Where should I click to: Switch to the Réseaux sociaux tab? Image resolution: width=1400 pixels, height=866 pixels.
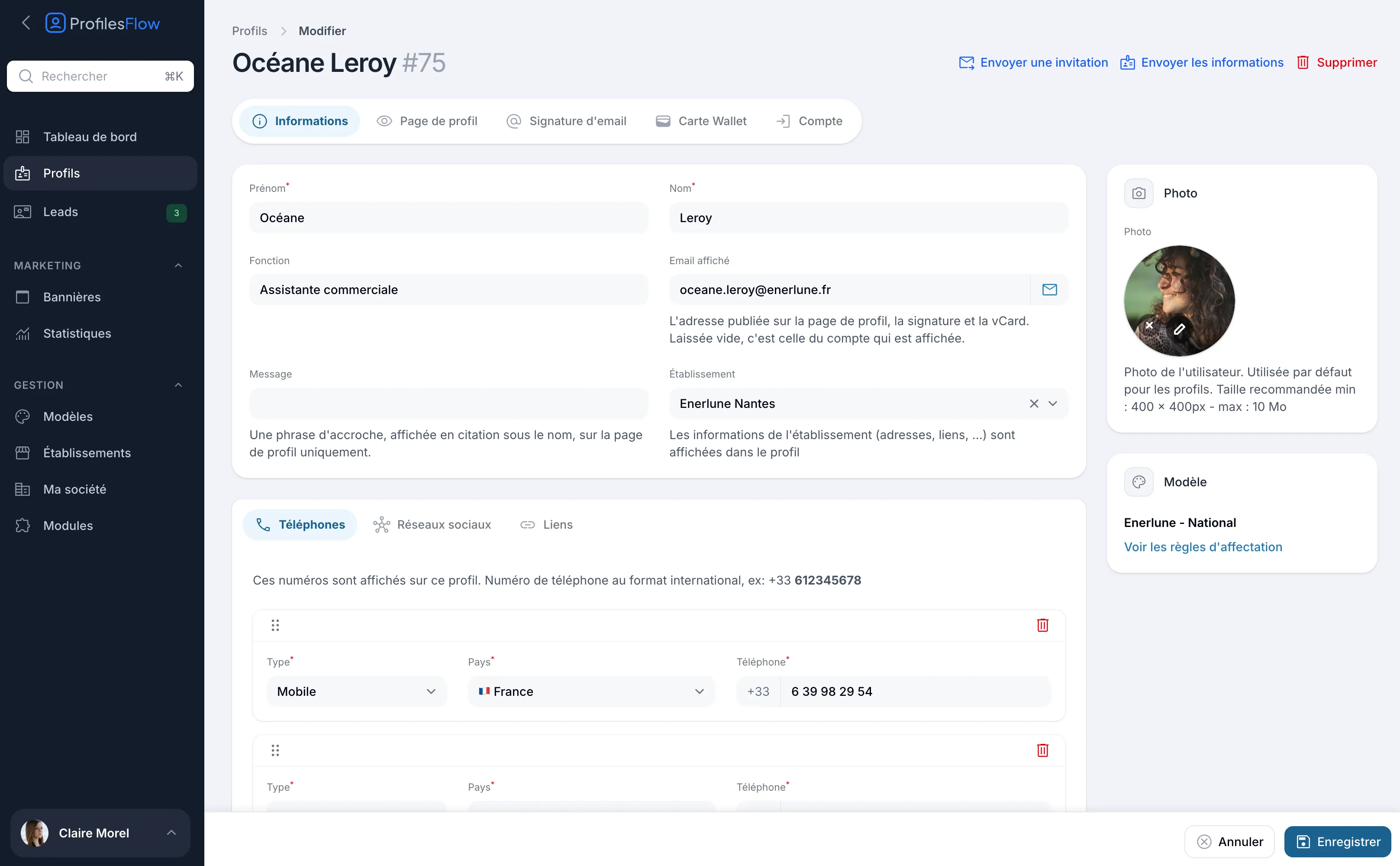pos(432,525)
